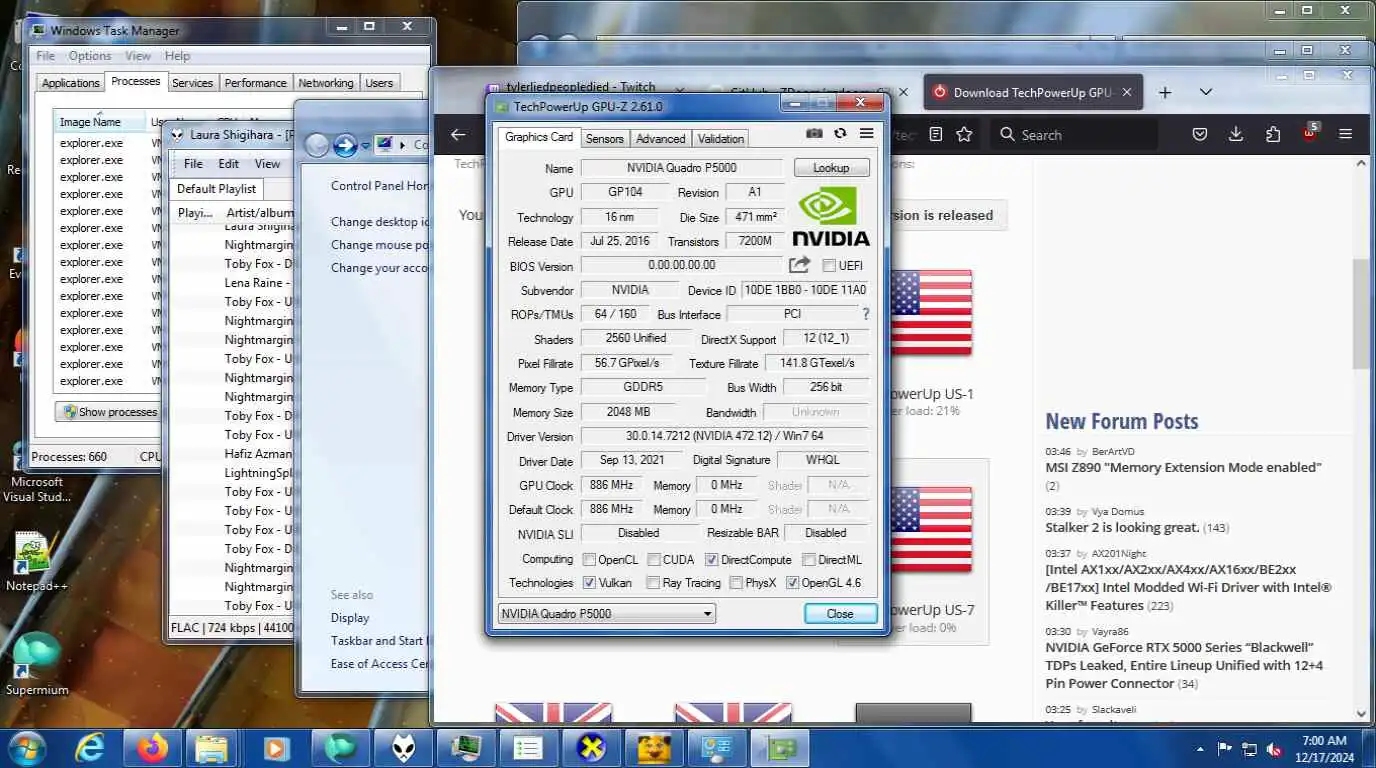Screen dimensions: 1376x768
Task: Switch to GPU-Z Validation tab
Action: (x=721, y=139)
